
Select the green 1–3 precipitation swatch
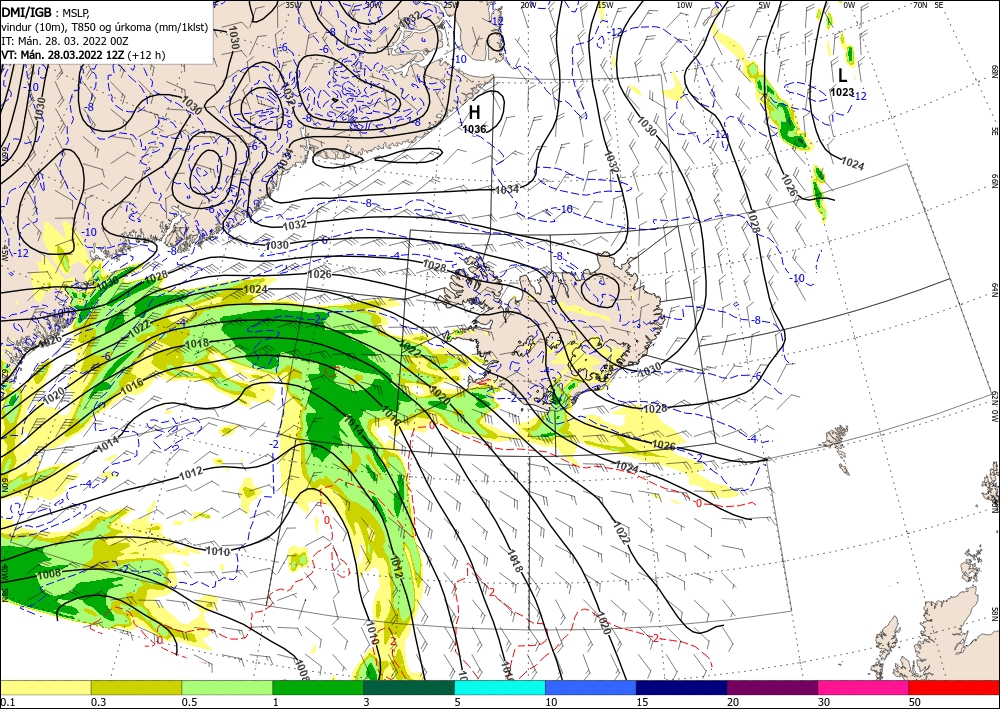tap(318, 687)
